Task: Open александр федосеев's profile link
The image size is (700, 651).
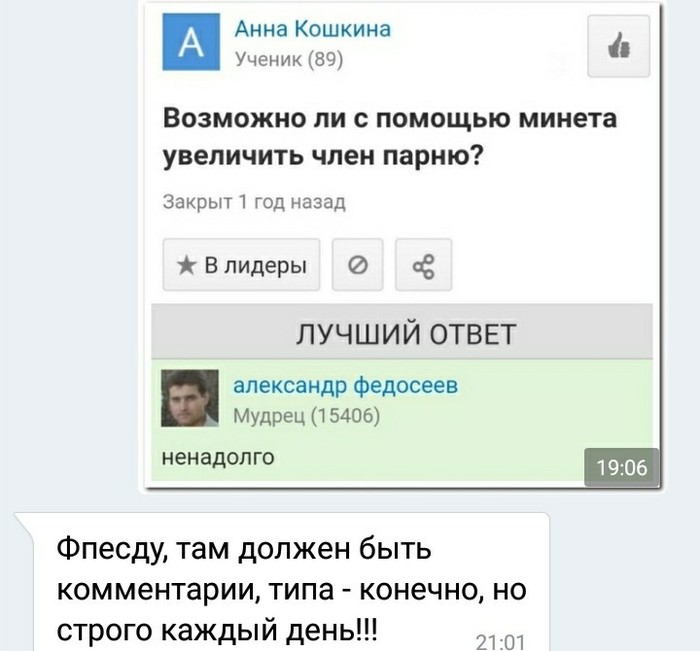Action: point(346,385)
